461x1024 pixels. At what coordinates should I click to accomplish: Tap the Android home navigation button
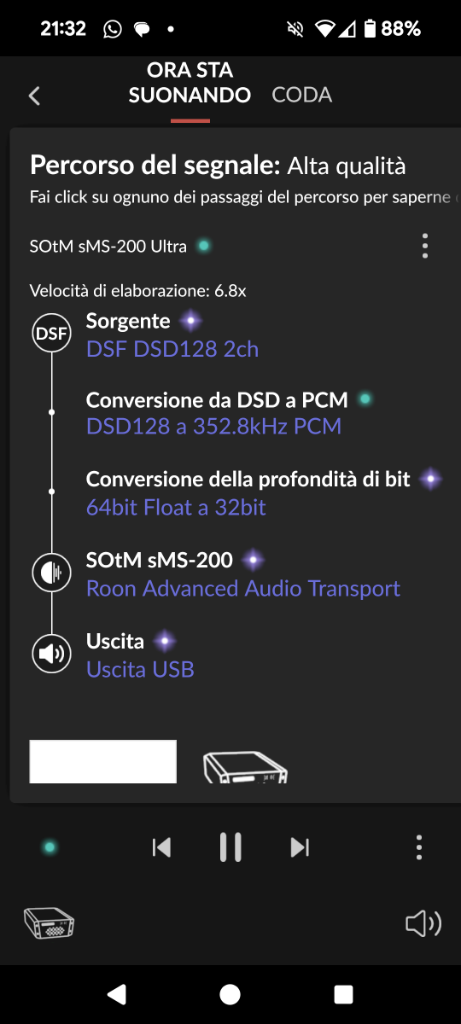(x=230, y=994)
